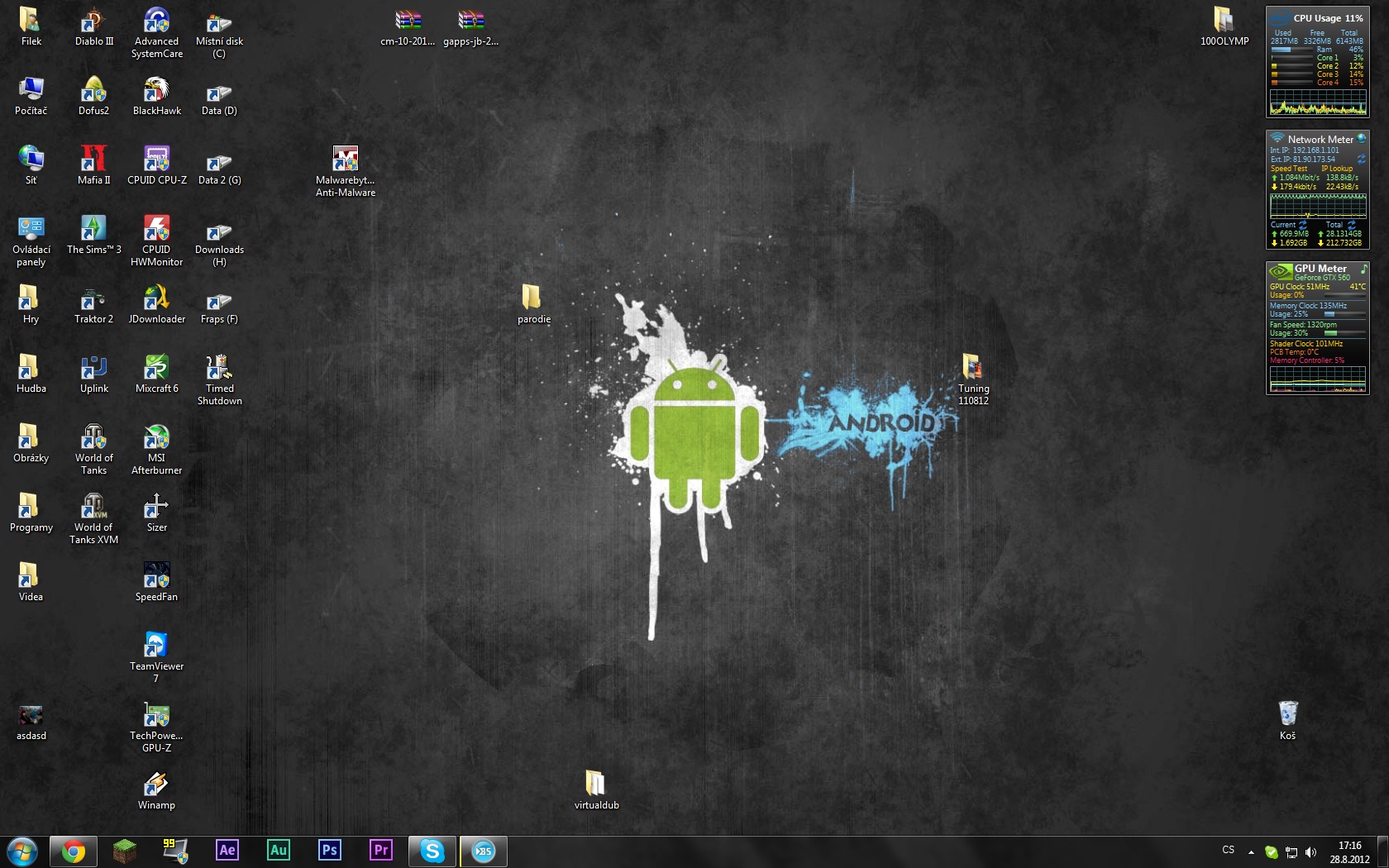This screenshot has height=868, width=1389.
Task: Open the Síť network icon
Action: [31, 165]
